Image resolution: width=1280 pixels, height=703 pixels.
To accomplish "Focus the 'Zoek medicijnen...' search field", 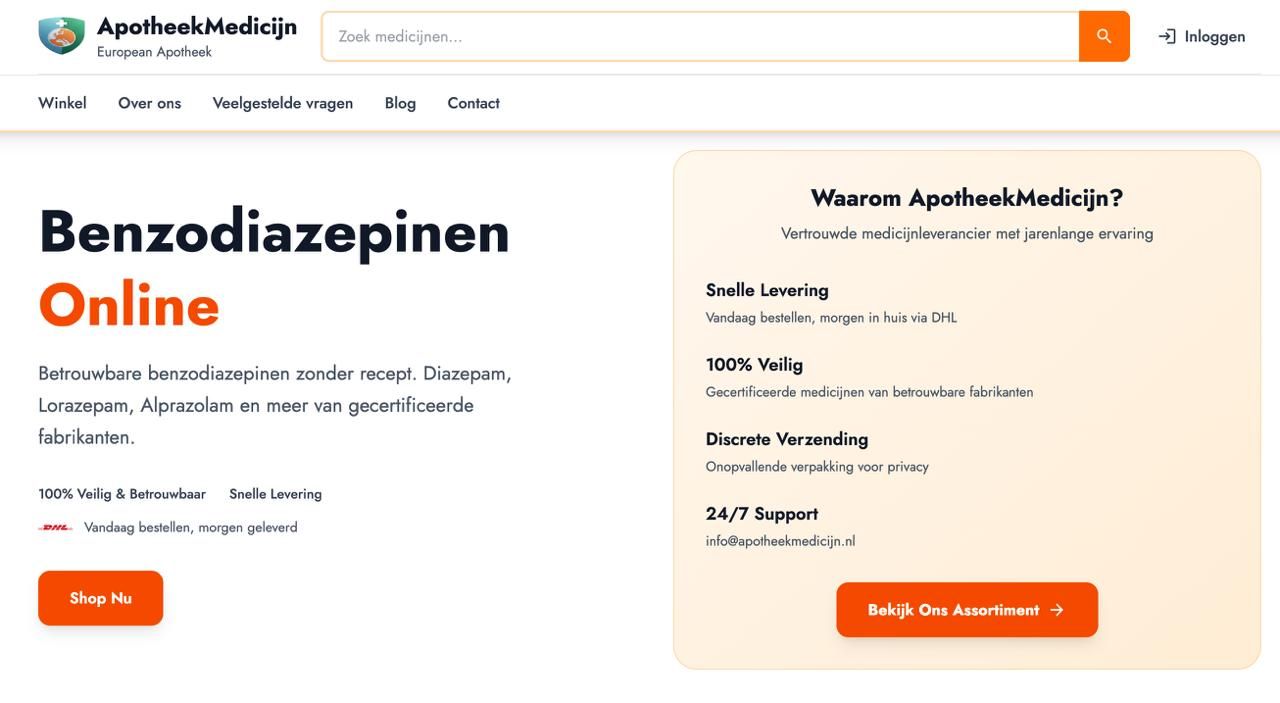I will 700,36.
